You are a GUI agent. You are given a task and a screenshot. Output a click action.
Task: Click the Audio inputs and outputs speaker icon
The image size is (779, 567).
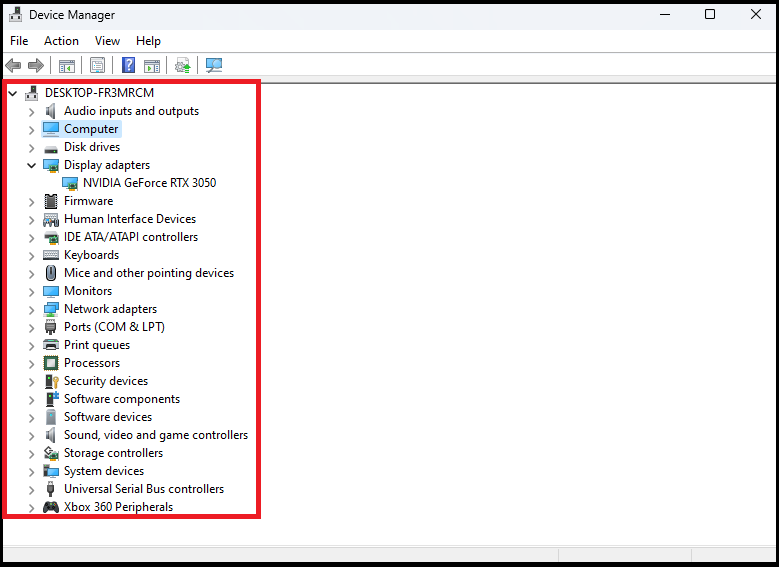point(51,111)
